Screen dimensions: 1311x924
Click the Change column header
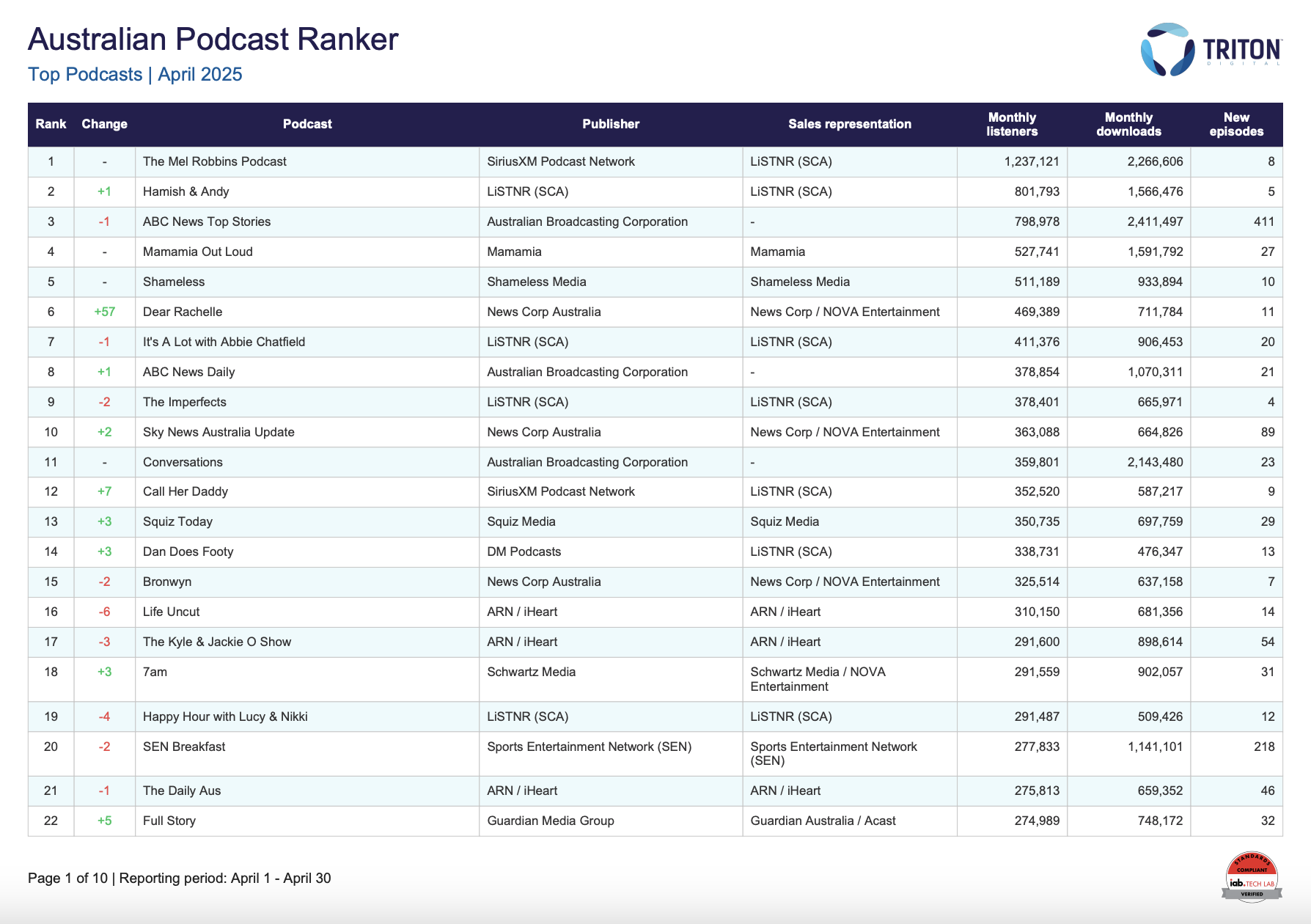click(x=104, y=124)
